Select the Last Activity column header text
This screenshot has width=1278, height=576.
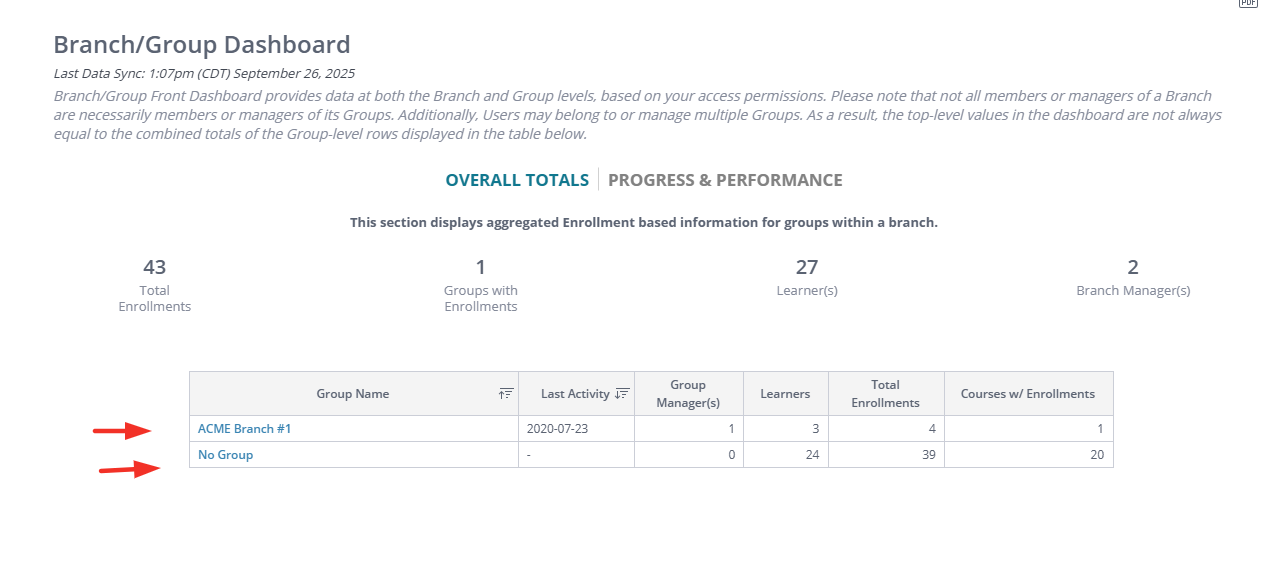click(x=575, y=394)
